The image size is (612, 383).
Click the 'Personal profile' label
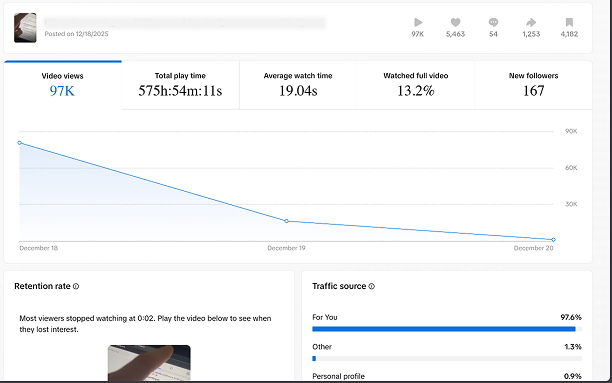coord(338,376)
